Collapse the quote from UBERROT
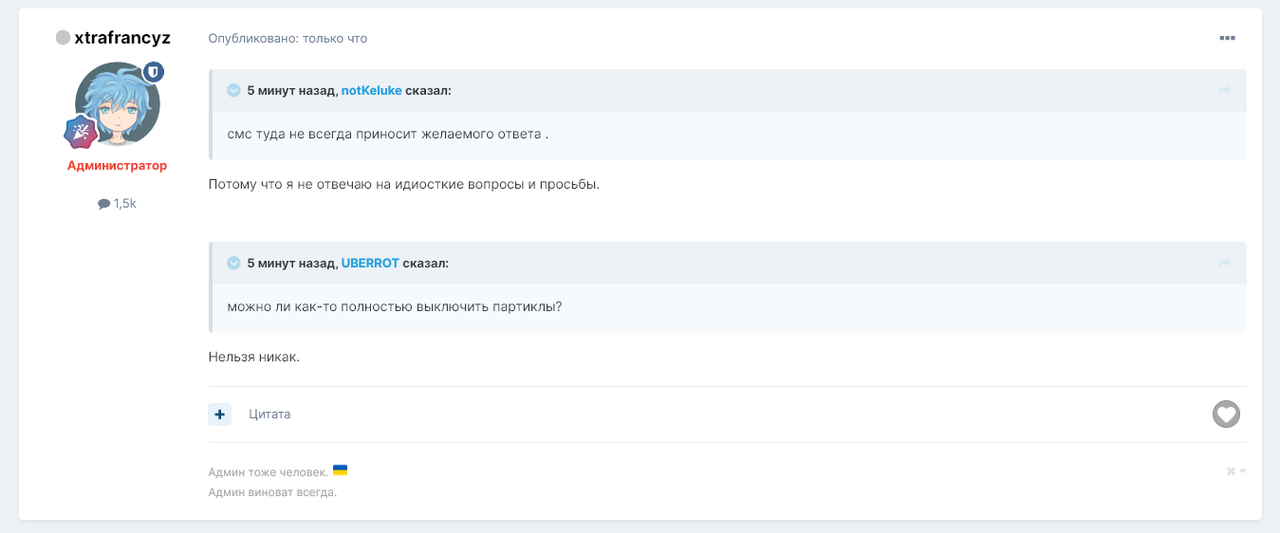Viewport: 1280px width, 533px height. (x=234, y=263)
